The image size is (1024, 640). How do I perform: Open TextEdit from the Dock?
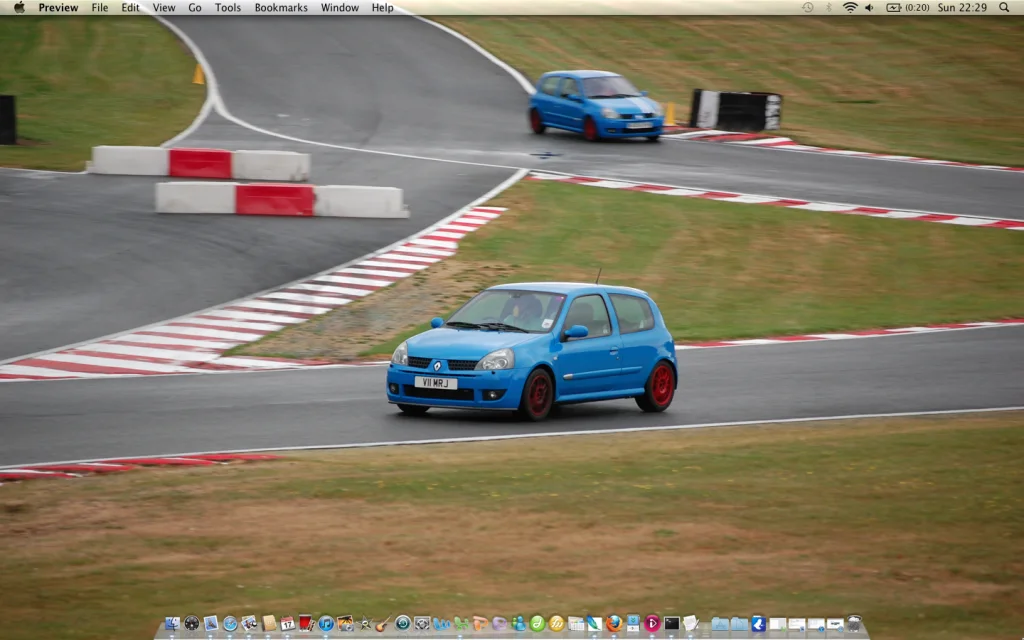[690, 624]
